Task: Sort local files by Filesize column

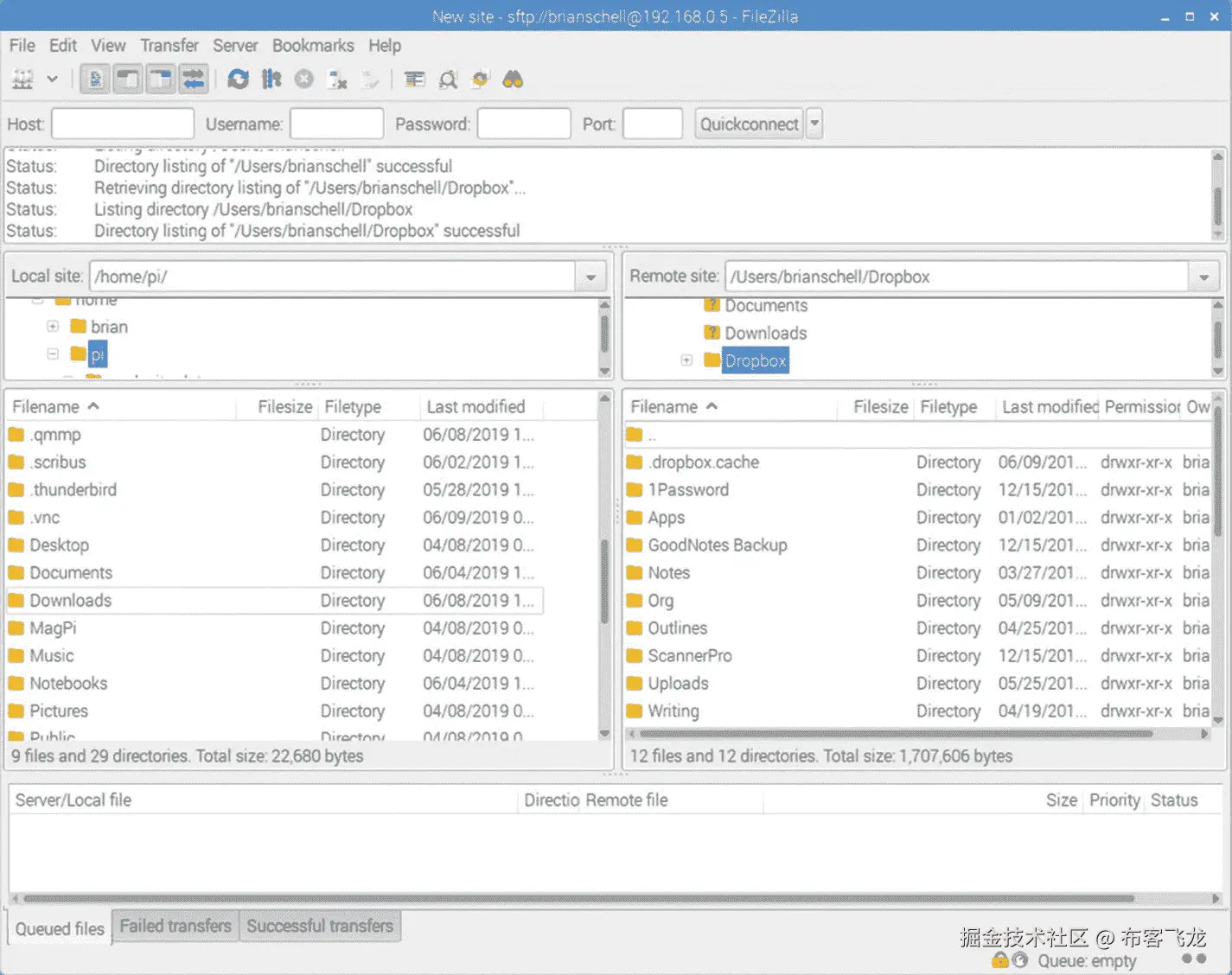Action: pos(284,406)
